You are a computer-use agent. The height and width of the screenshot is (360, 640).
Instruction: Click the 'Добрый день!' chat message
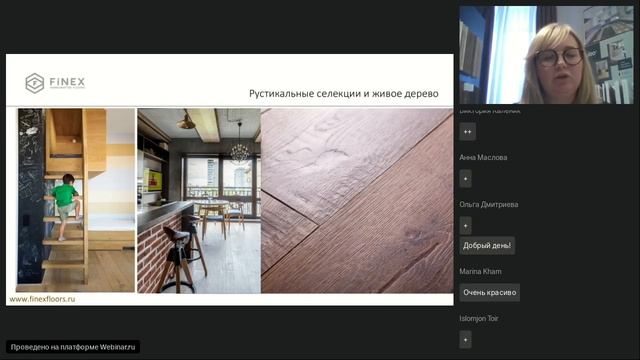[x=487, y=246]
